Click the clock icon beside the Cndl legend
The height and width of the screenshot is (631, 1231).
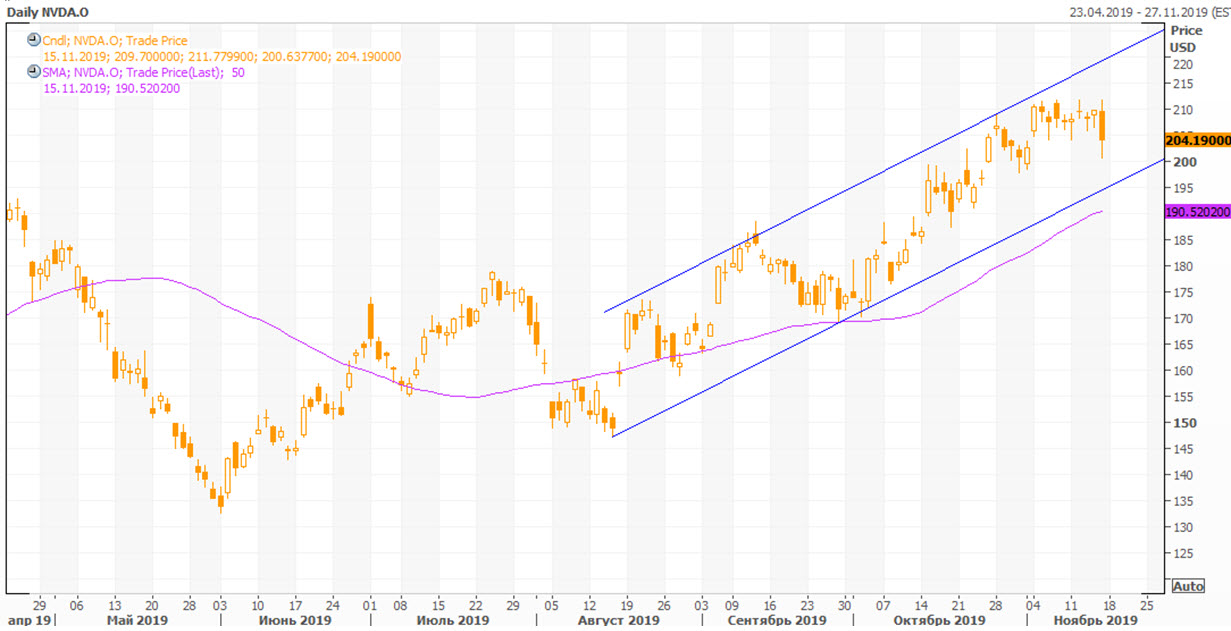[34, 40]
